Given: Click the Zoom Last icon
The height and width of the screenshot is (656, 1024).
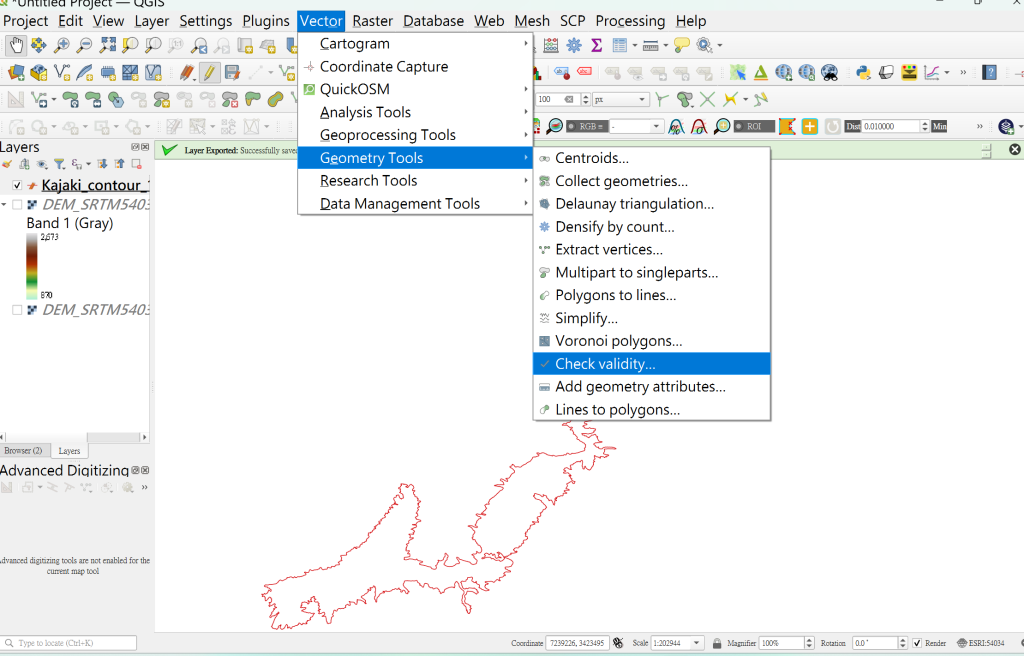Looking at the screenshot, I should pyautogui.click(x=199, y=45).
